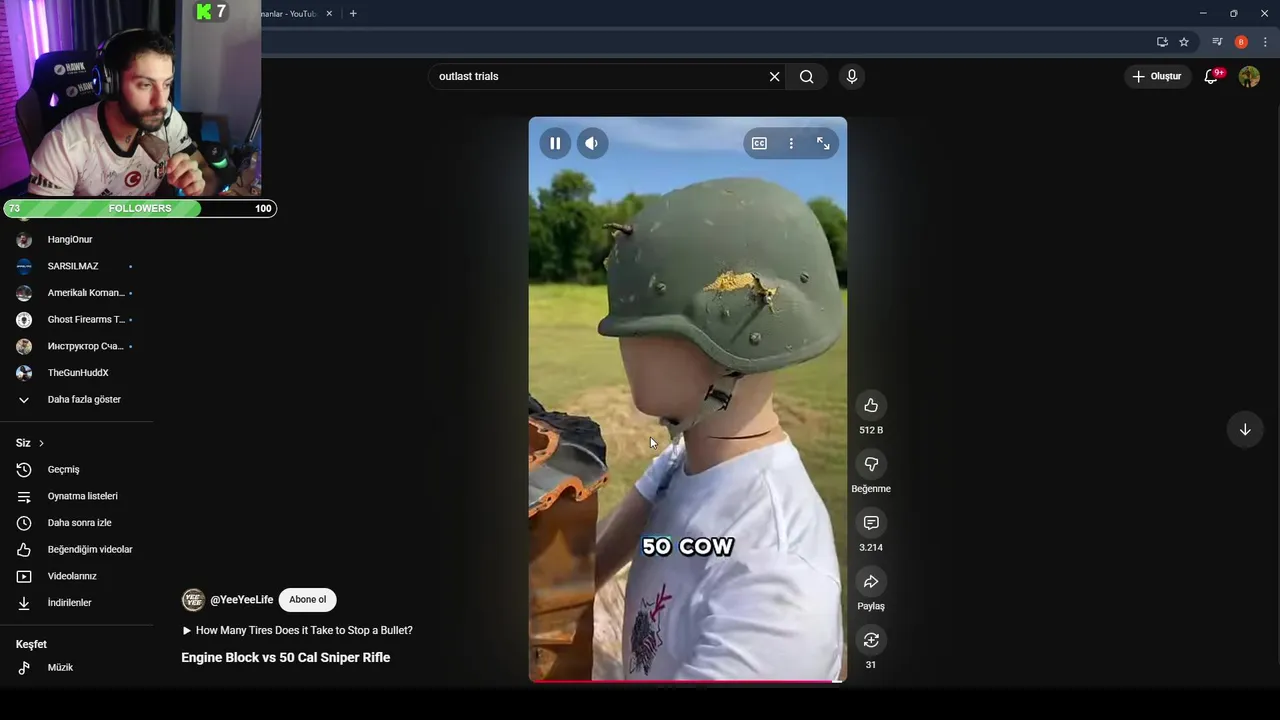Pause the Shorts video
The width and height of the screenshot is (1280, 720).
tap(555, 143)
